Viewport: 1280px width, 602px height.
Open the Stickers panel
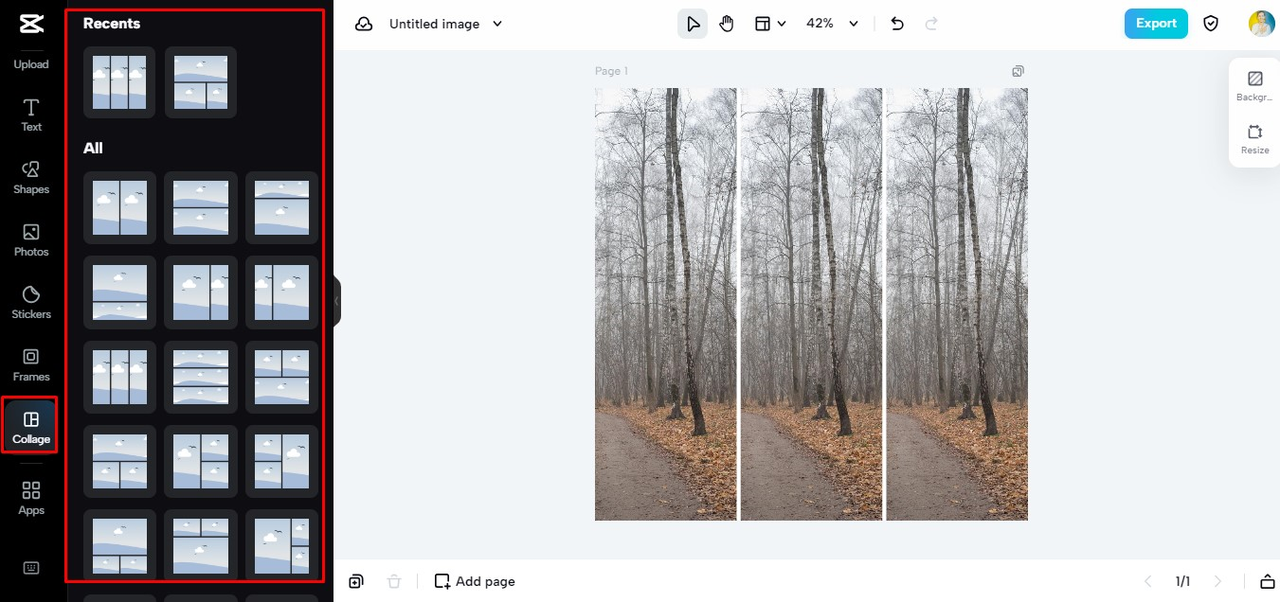coord(31,302)
